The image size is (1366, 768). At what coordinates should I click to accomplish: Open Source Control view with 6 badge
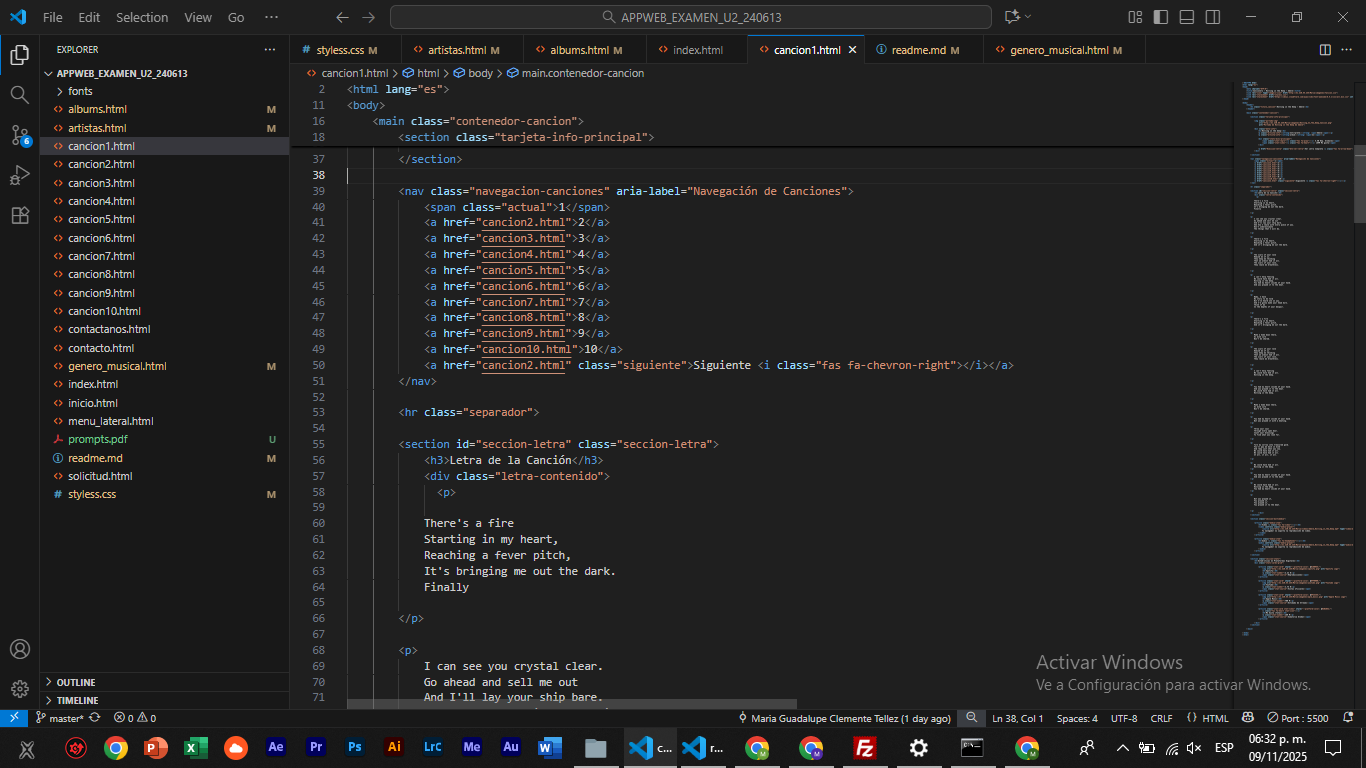point(19,135)
